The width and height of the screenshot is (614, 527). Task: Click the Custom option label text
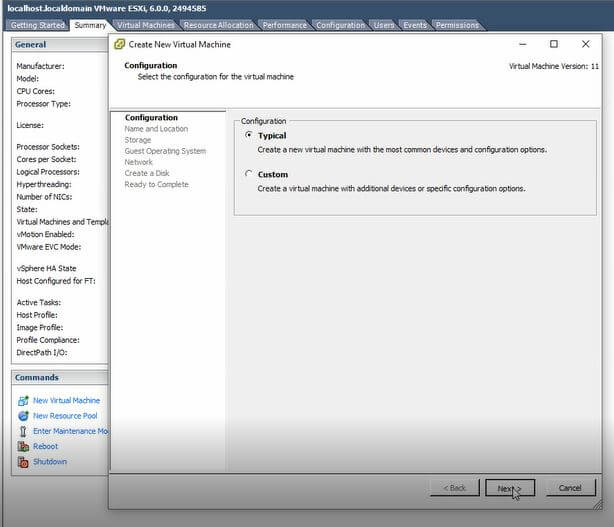(x=273, y=174)
